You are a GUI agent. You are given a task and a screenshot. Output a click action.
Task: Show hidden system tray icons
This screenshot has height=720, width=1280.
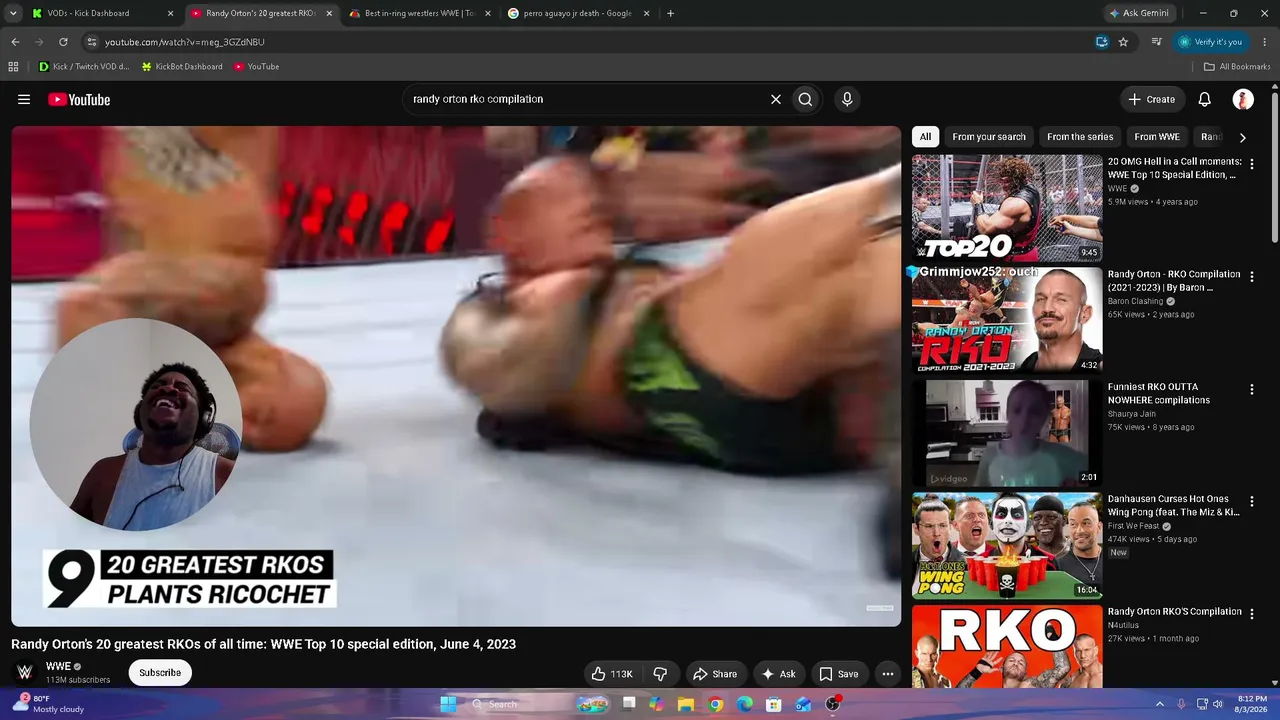tap(1160, 704)
